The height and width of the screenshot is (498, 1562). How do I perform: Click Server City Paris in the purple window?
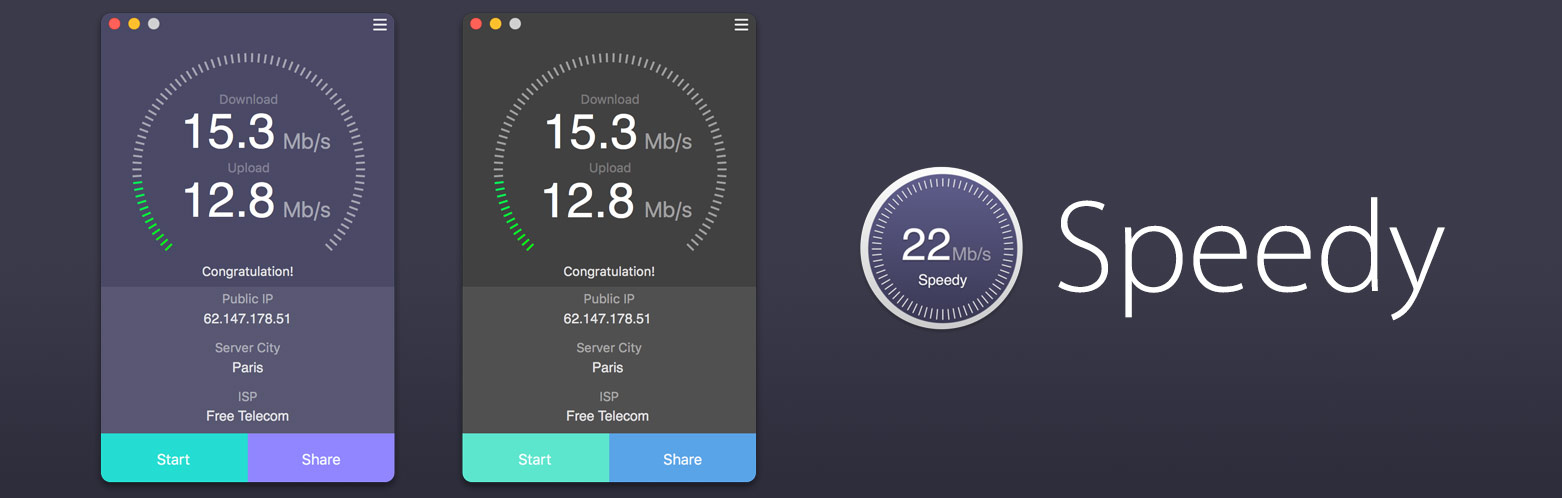coord(247,367)
